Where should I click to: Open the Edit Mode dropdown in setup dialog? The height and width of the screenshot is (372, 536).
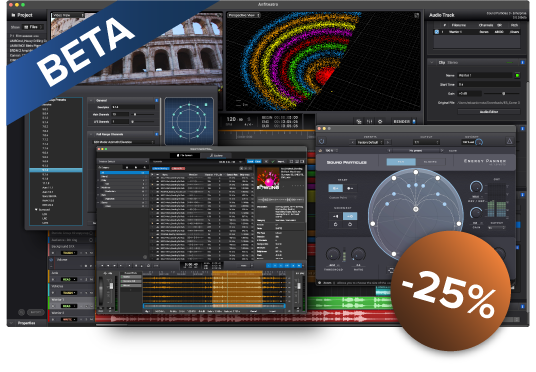(x=123, y=142)
